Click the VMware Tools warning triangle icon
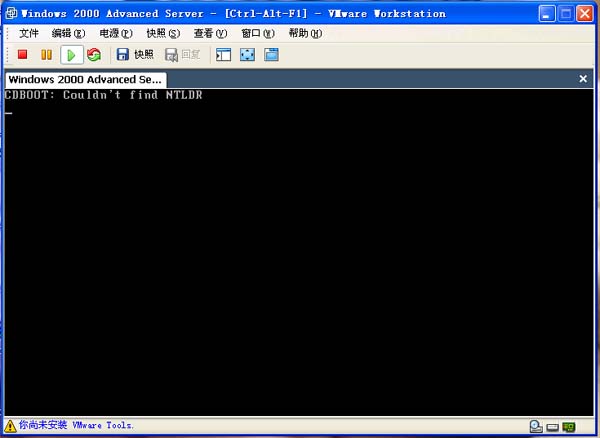600x438 pixels. coord(10,426)
